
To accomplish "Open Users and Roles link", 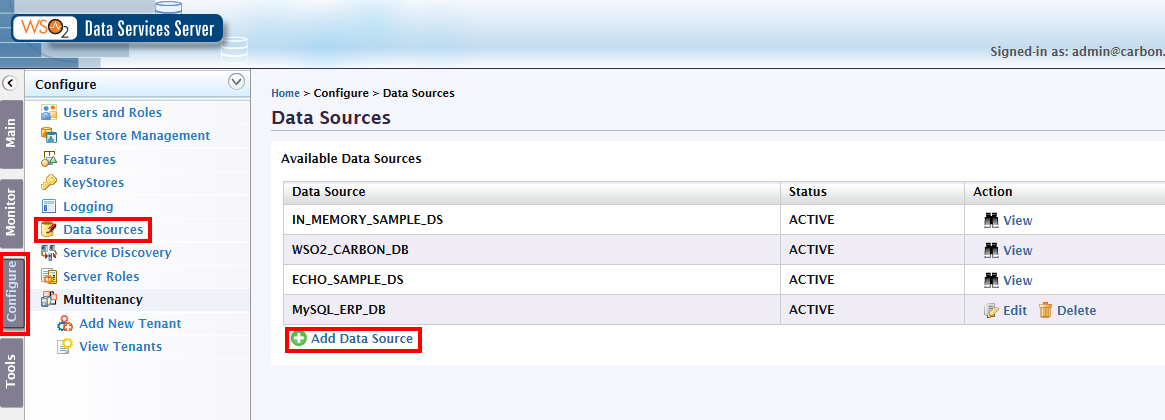I will [x=112, y=113].
